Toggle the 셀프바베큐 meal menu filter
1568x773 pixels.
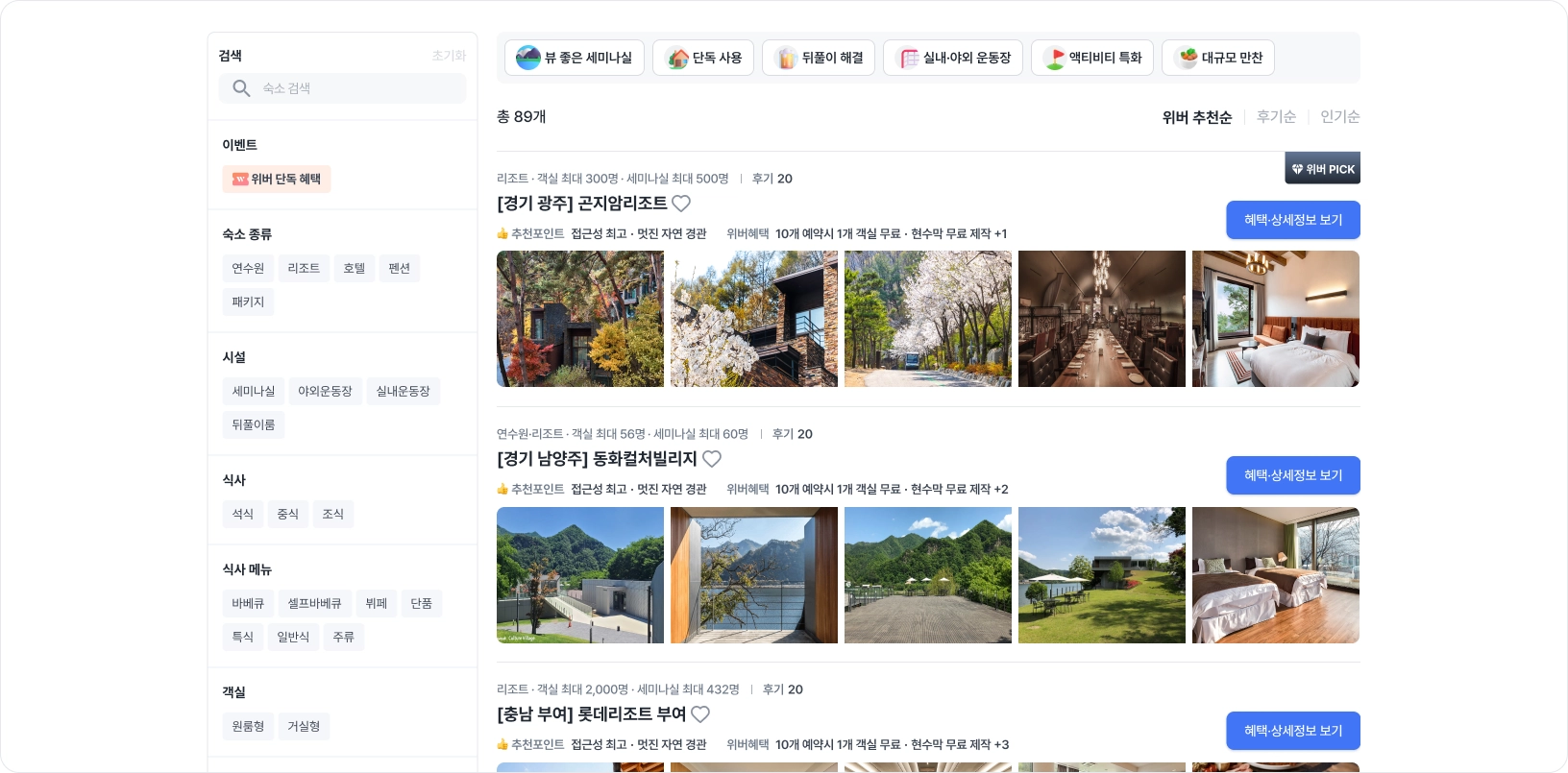(x=315, y=604)
